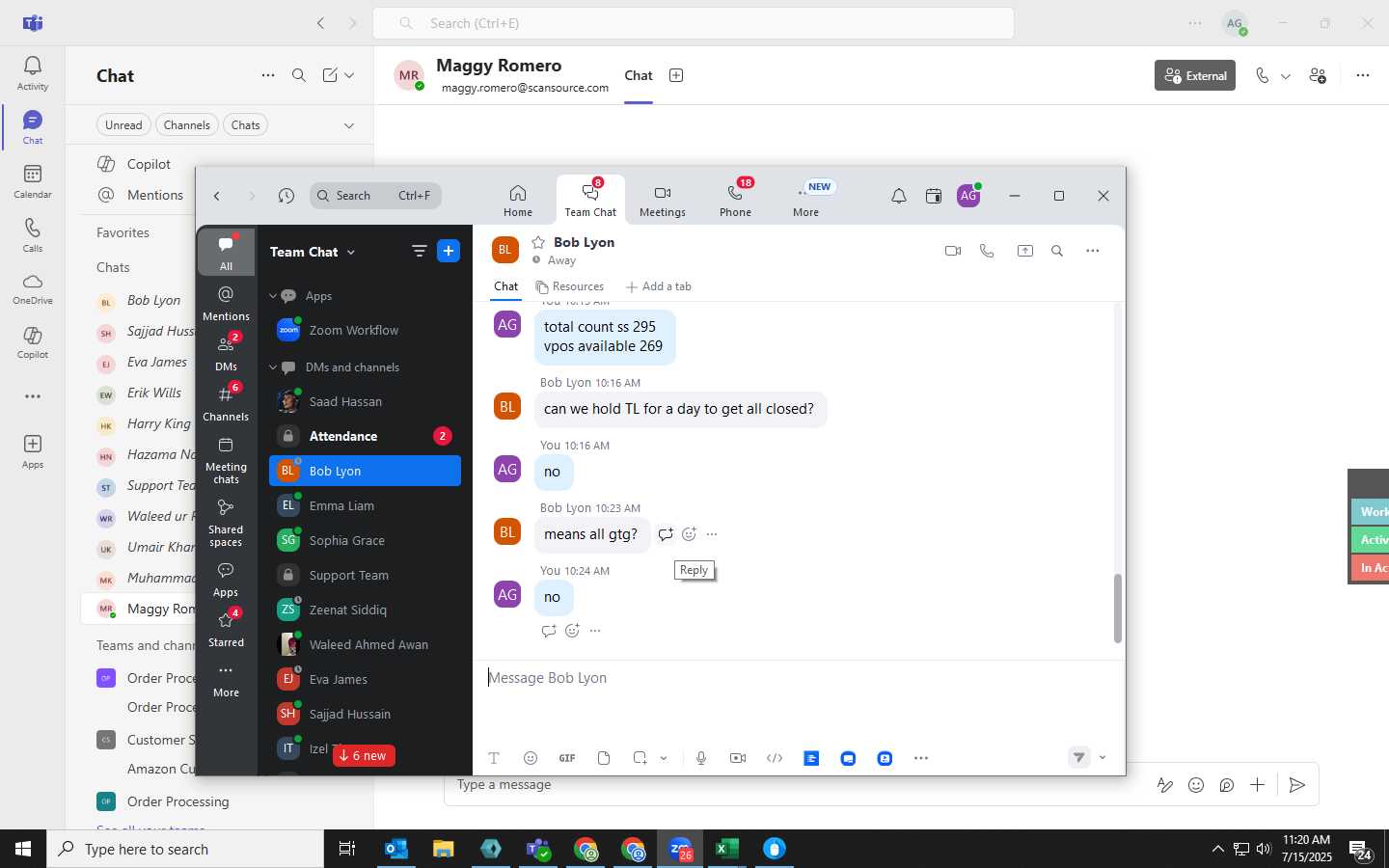This screenshot has width=1389, height=868.
Task: Click the blue plus new chat button in Zoom
Action: [x=449, y=251]
